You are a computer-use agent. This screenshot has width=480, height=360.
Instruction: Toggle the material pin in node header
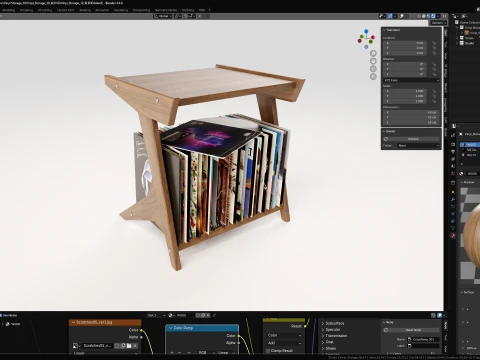tap(214, 315)
